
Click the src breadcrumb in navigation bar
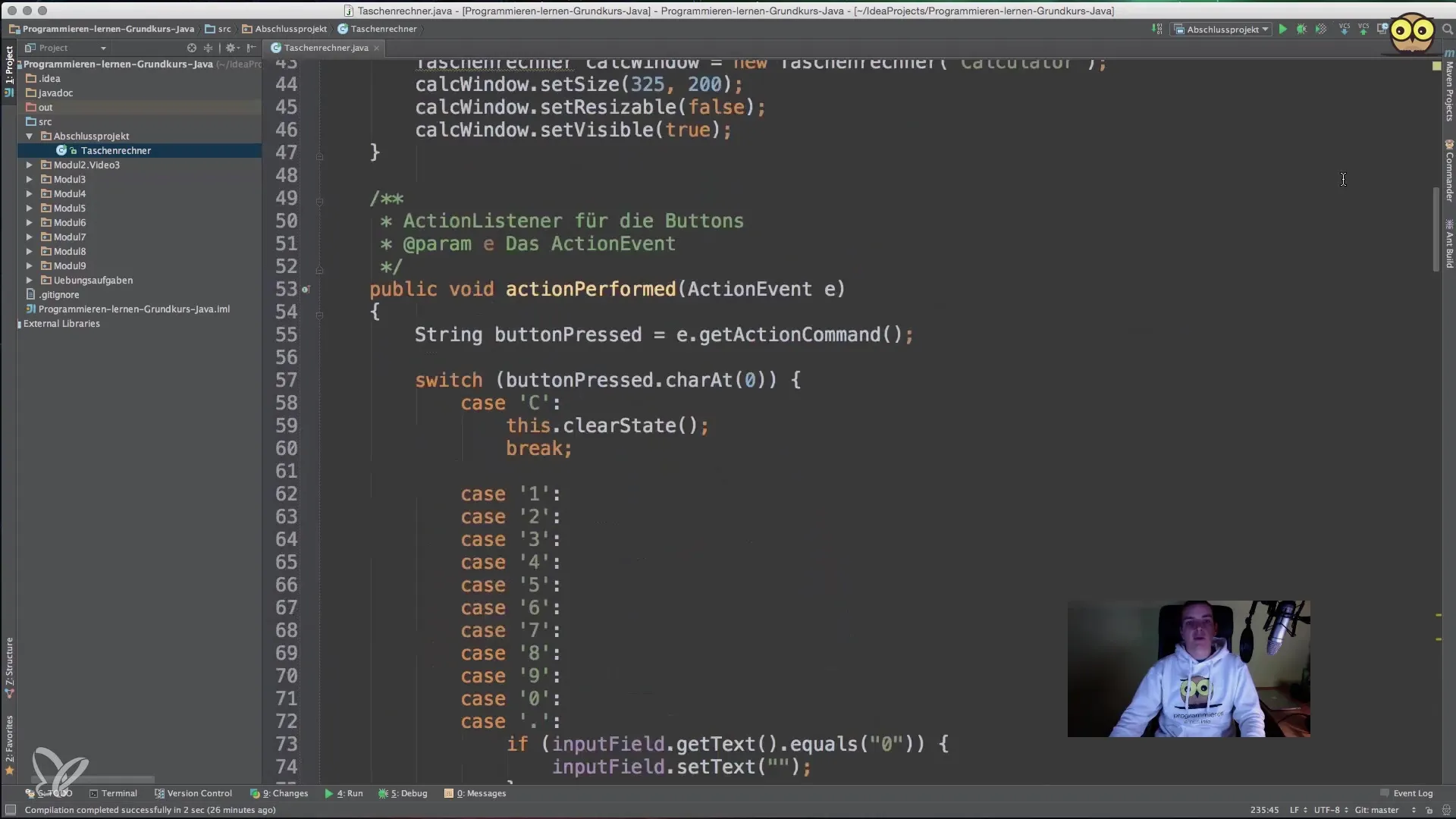click(218, 29)
